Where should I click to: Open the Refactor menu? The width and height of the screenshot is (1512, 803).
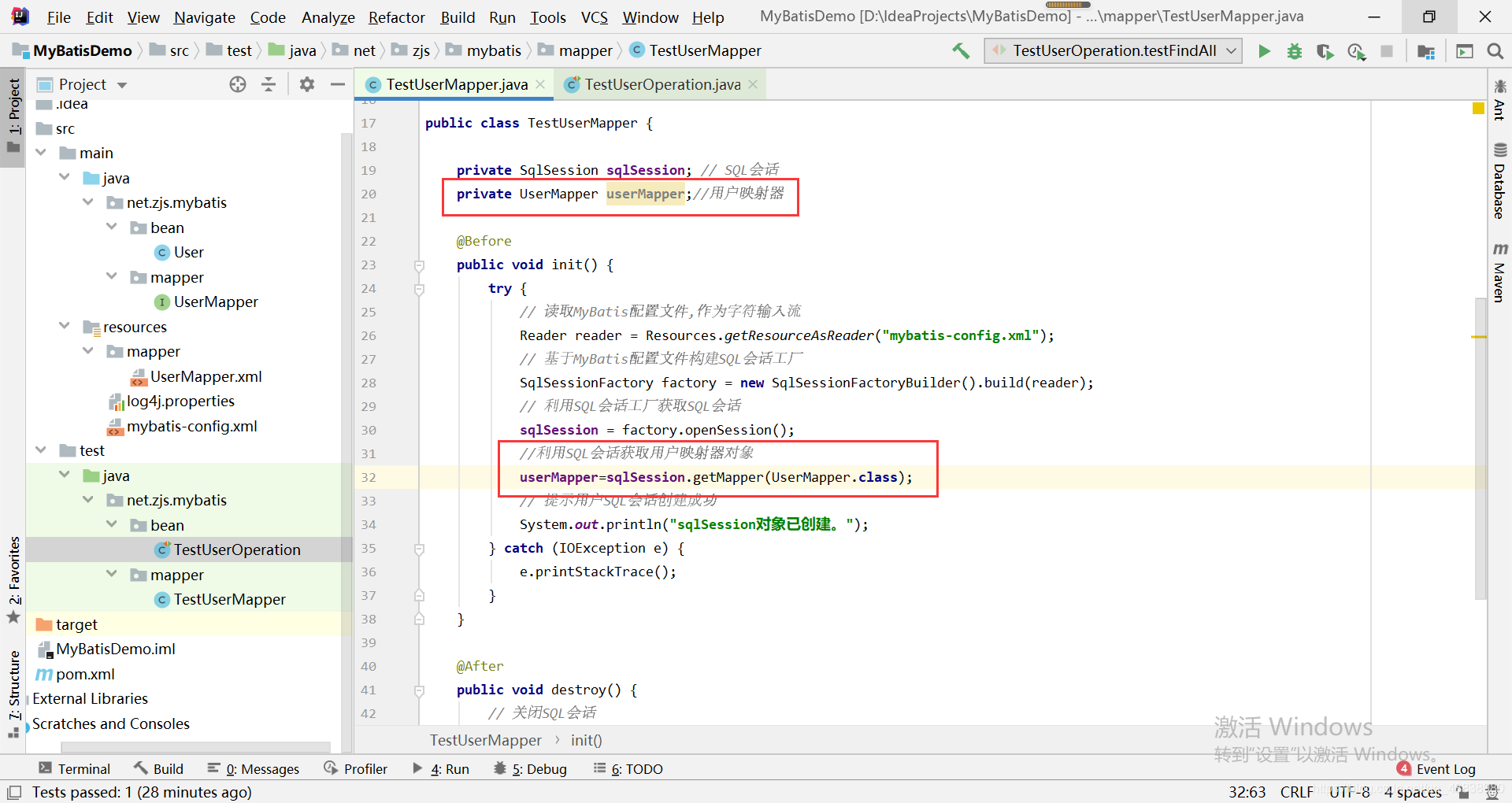coord(396,17)
